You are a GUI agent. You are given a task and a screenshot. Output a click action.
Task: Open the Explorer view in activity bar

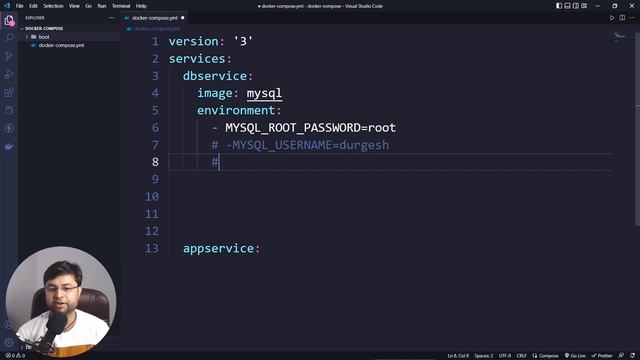(9, 20)
